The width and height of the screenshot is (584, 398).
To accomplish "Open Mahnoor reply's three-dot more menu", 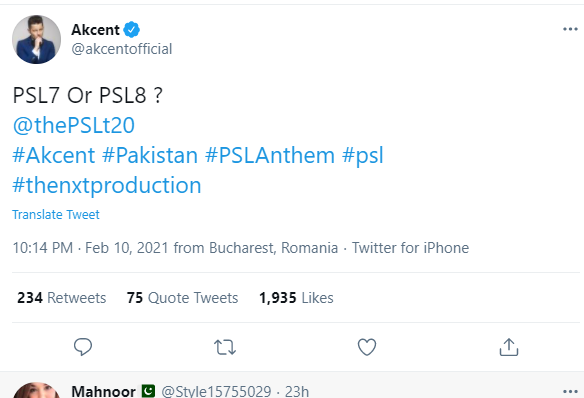I will [570, 391].
